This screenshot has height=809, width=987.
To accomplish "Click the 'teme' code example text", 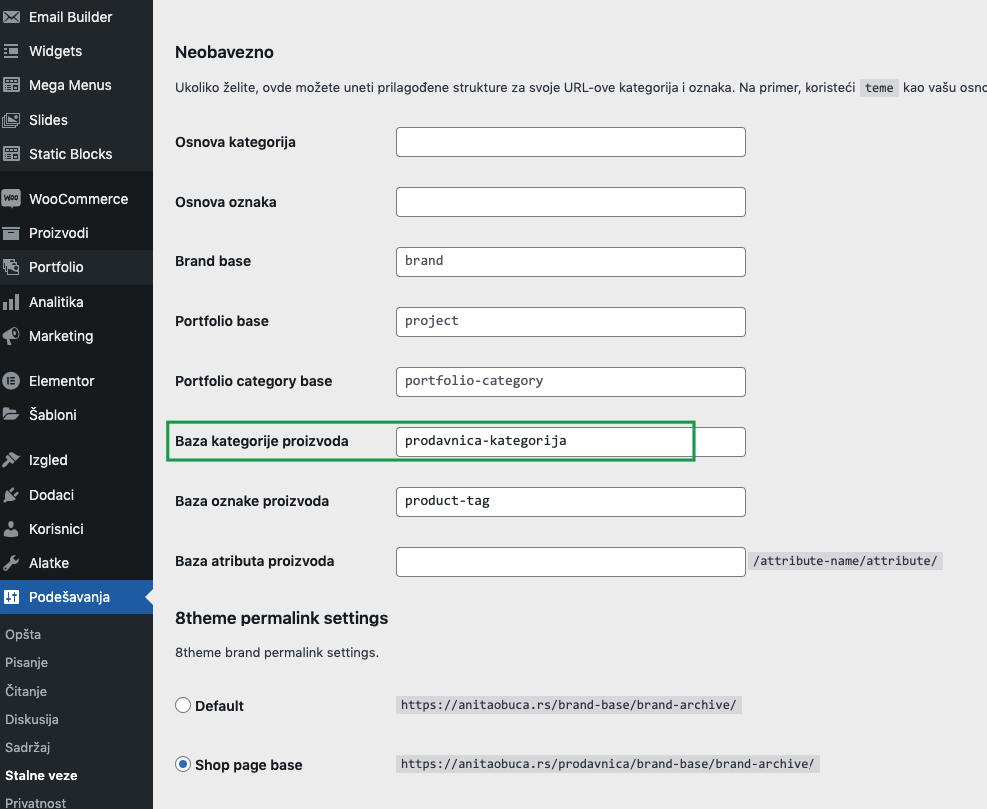I will pos(879,88).
